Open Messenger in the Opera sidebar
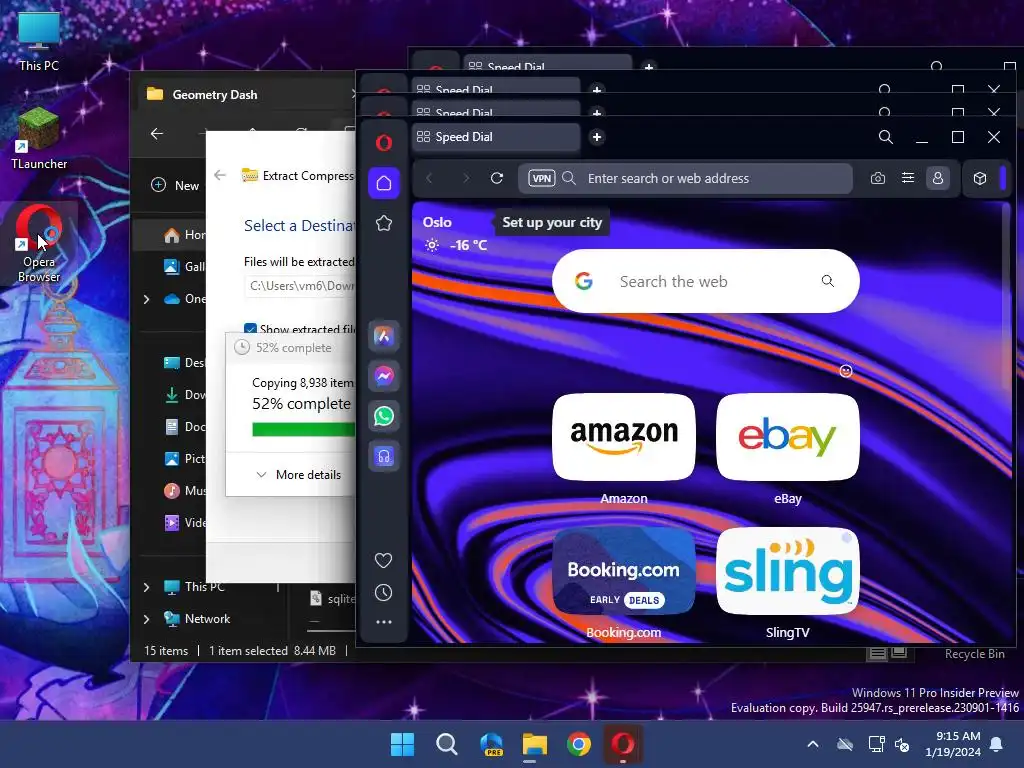 click(384, 376)
